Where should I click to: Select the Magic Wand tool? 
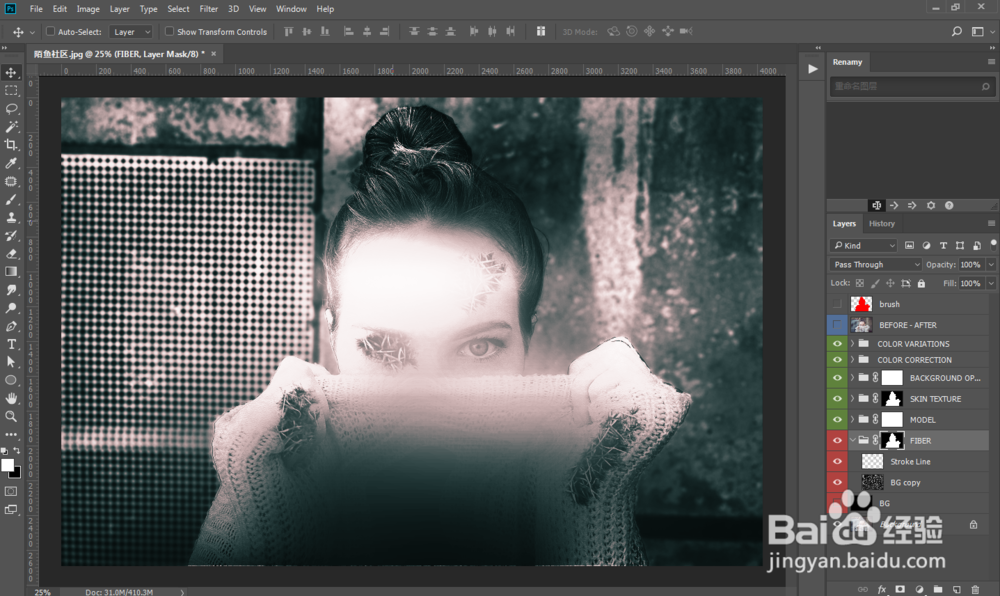point(11,126)
